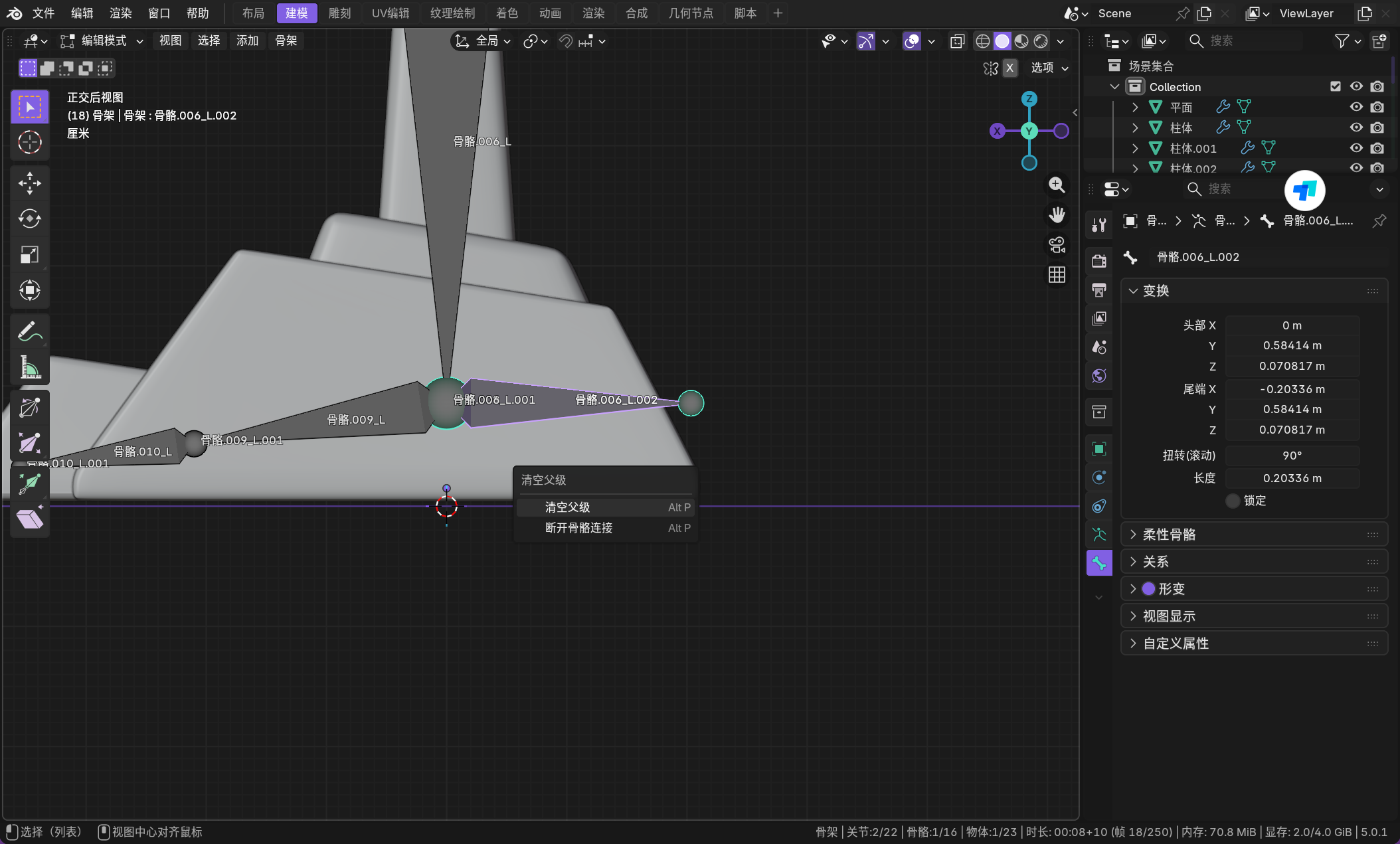Open the 骨架 header menu

point(286,41)
